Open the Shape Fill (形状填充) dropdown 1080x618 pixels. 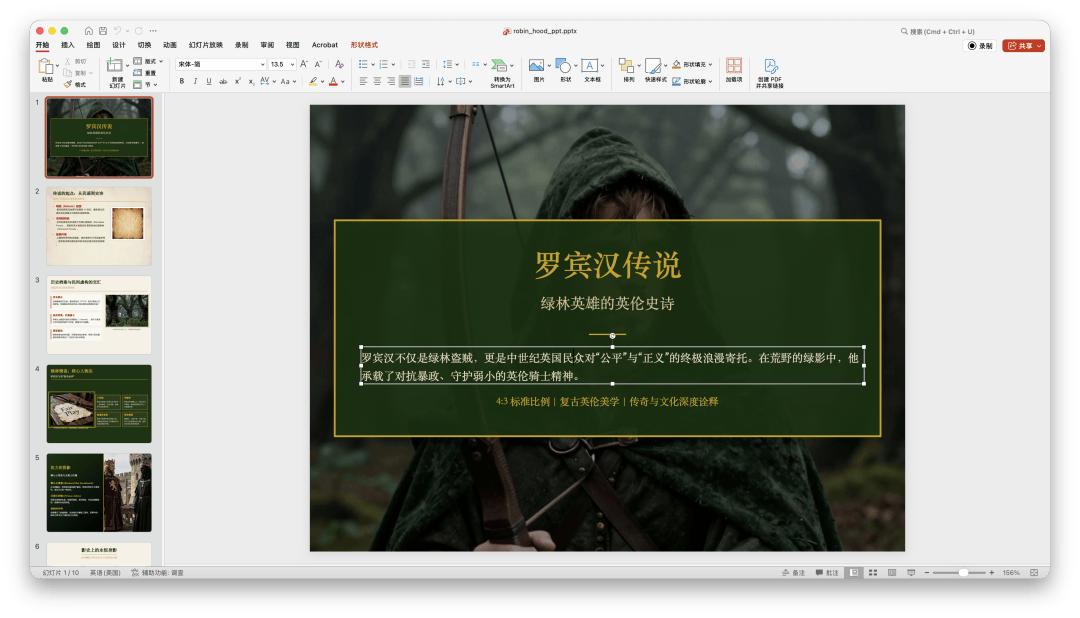(x=713, y=64)
